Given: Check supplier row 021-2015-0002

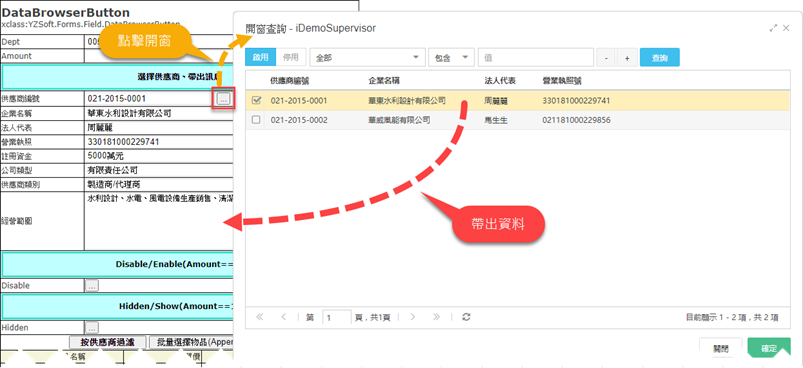Looking at the screenshot, I should tap(256, 120).
